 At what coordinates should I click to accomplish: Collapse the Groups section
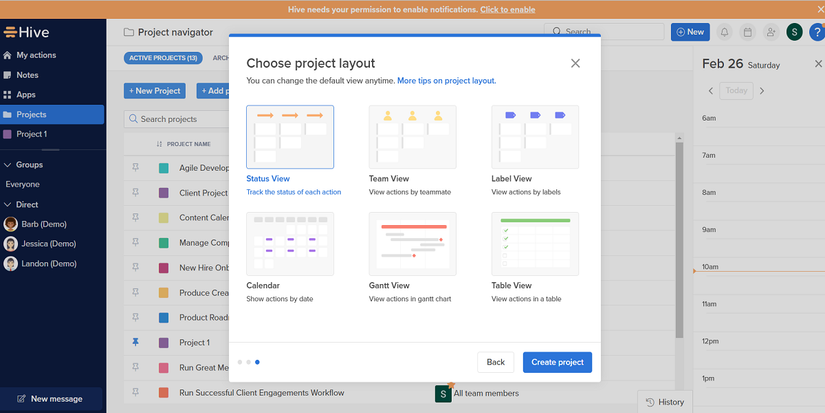(x=7, y=165)
